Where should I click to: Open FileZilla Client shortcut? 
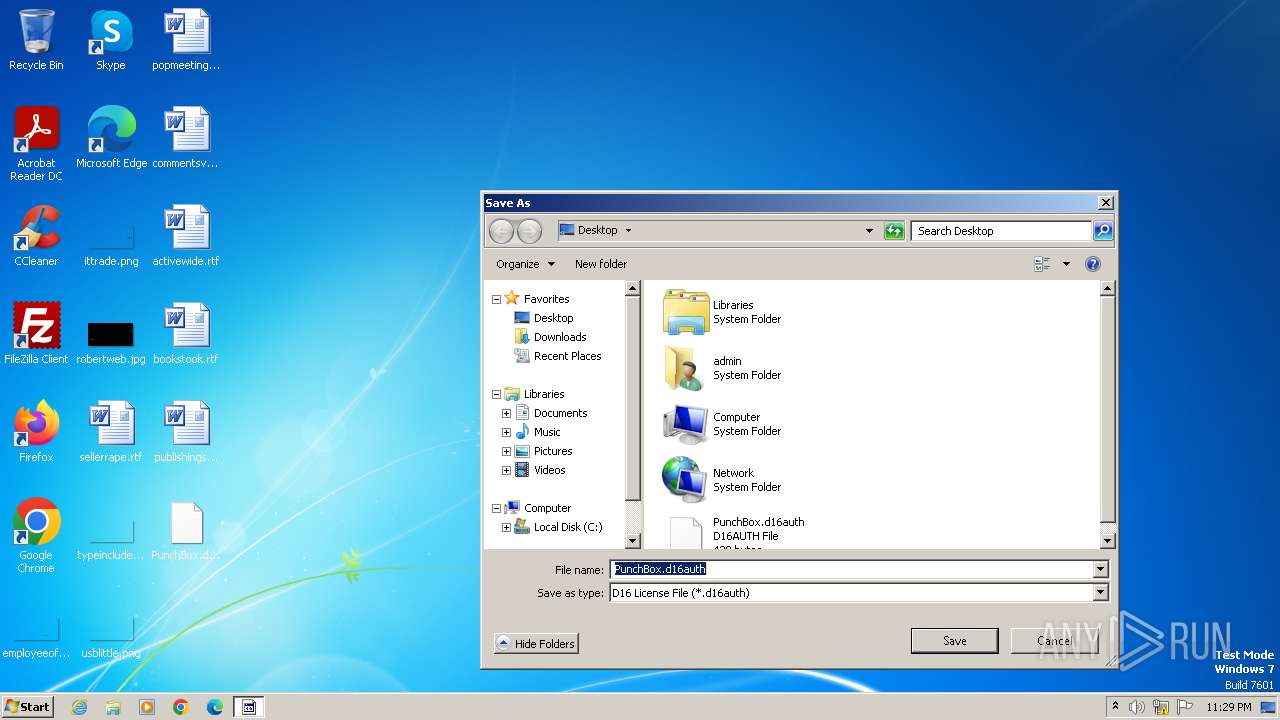36,334
